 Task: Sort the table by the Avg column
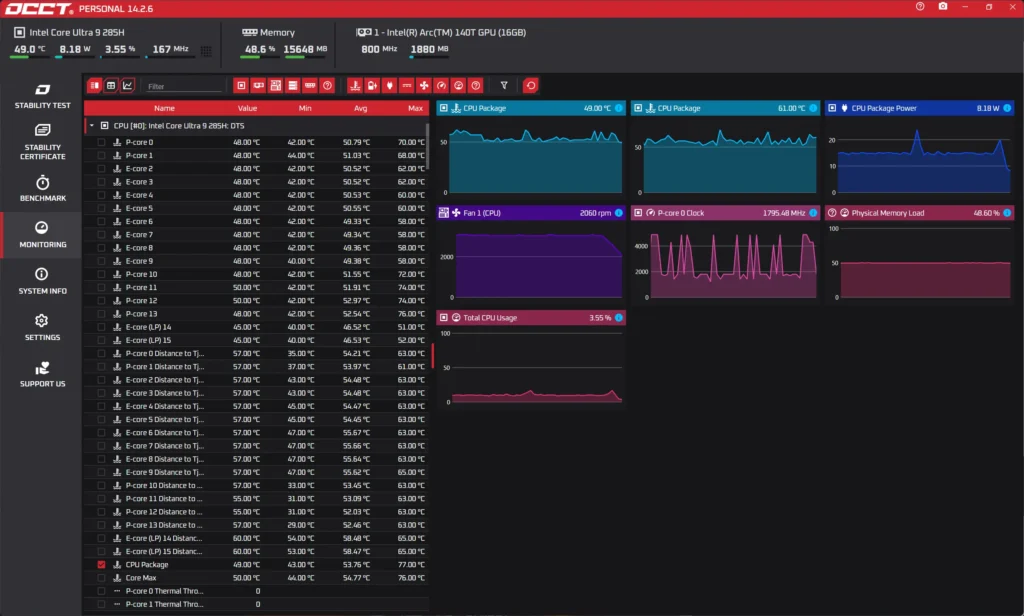coord(360,108)
